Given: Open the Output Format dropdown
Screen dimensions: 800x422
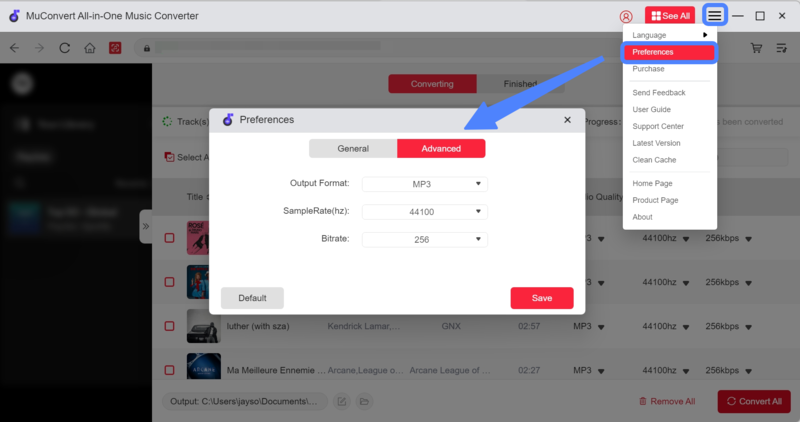Looking at the screenshot, I should [424, 184].
